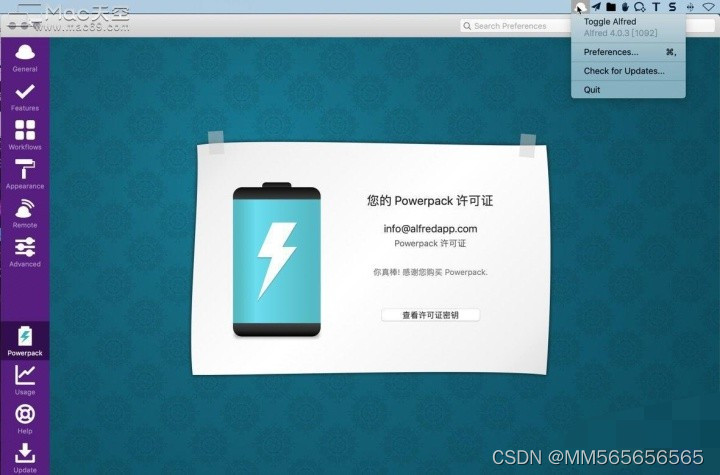This screenshot has height=475, width=720.
Task: Choose Preferences... from the Alfred menu
Action: (628, 52)
